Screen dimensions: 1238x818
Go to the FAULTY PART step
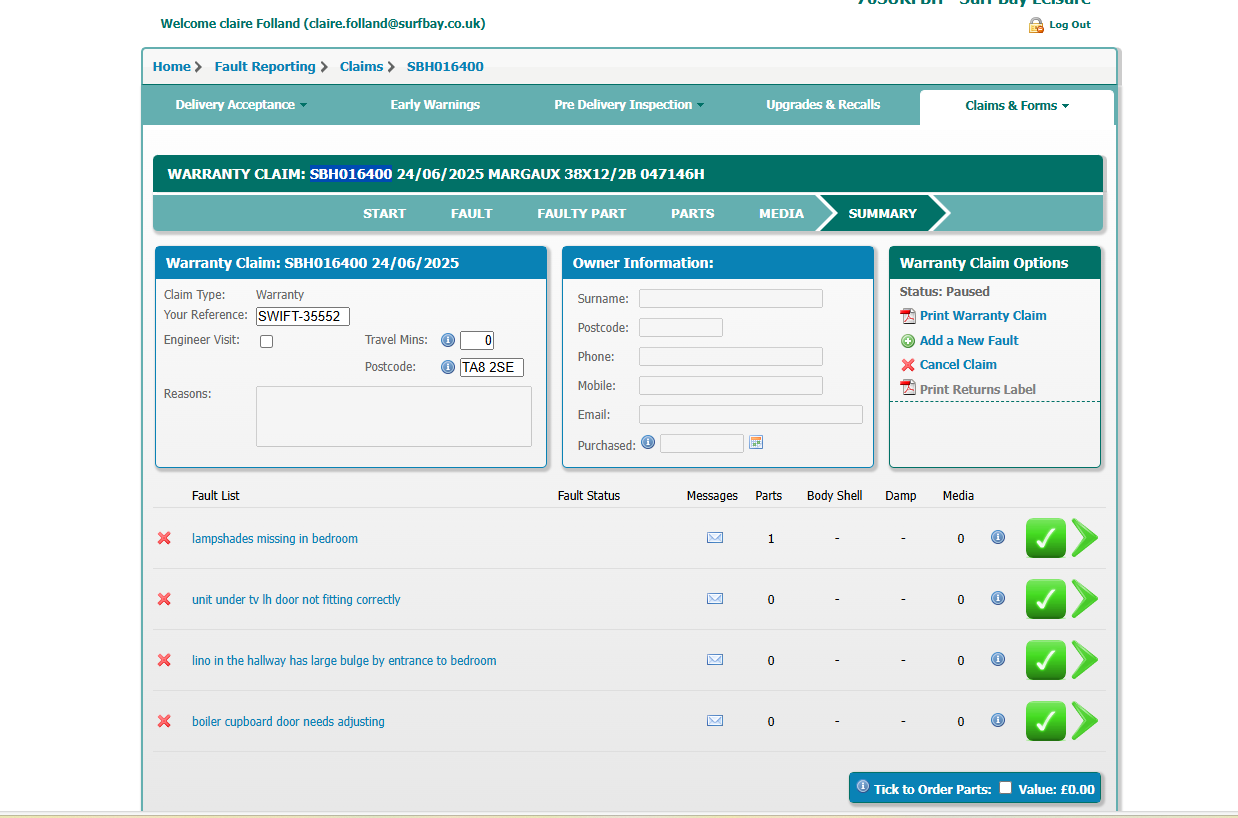click(581, 213)
